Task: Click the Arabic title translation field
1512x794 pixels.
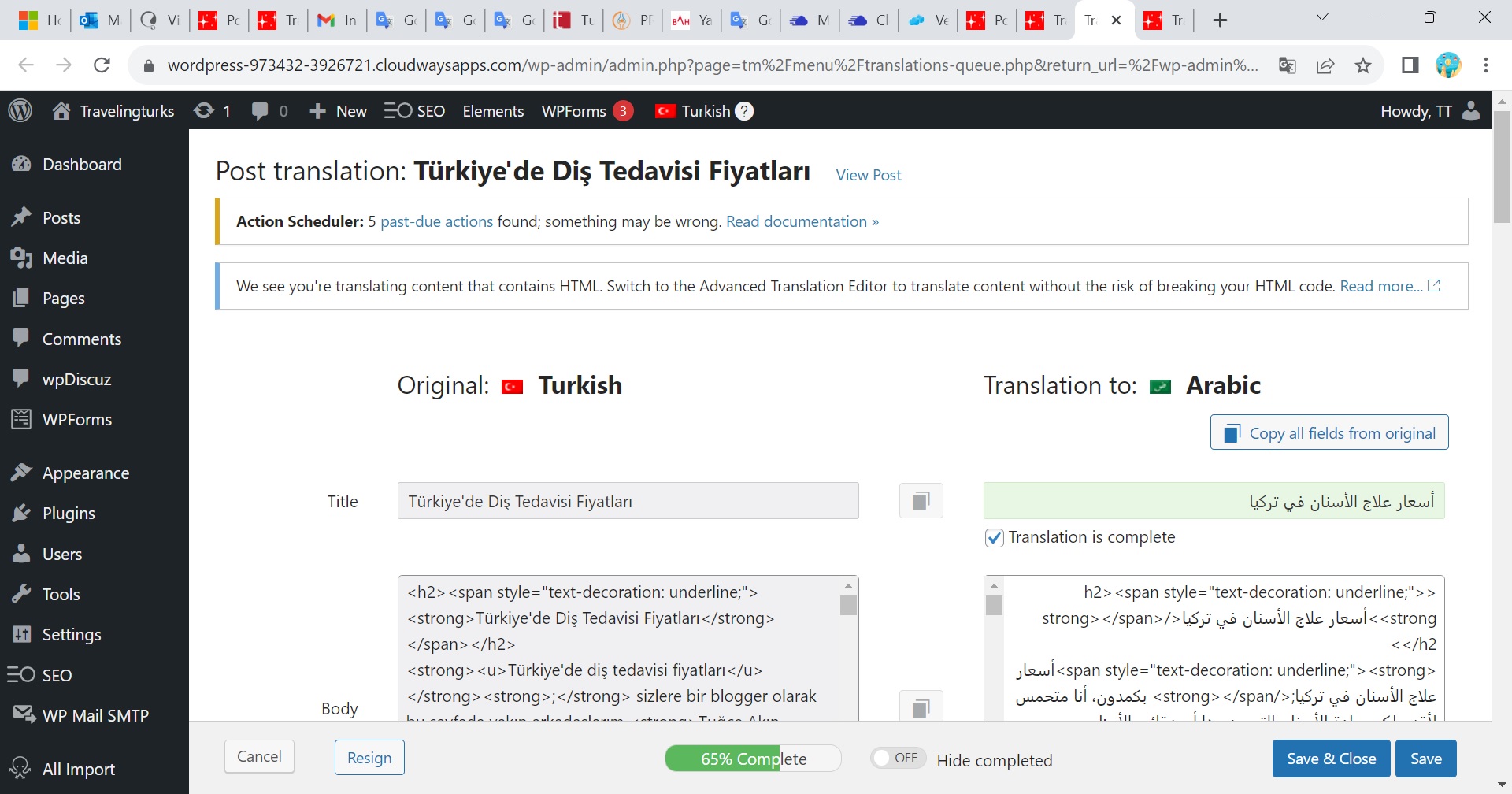Action: tap(1214, 501)
